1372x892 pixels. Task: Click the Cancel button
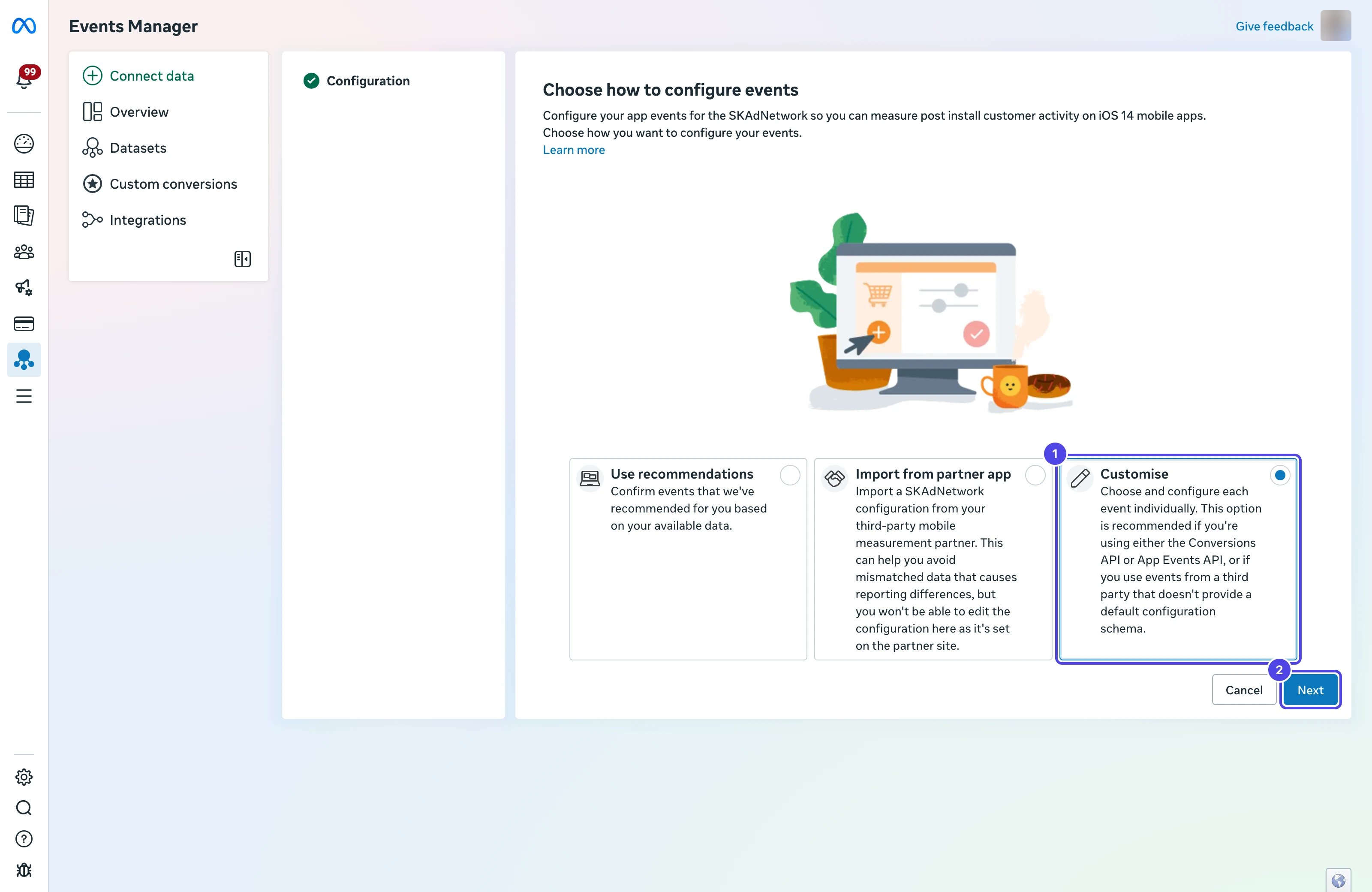point(1243,690)
